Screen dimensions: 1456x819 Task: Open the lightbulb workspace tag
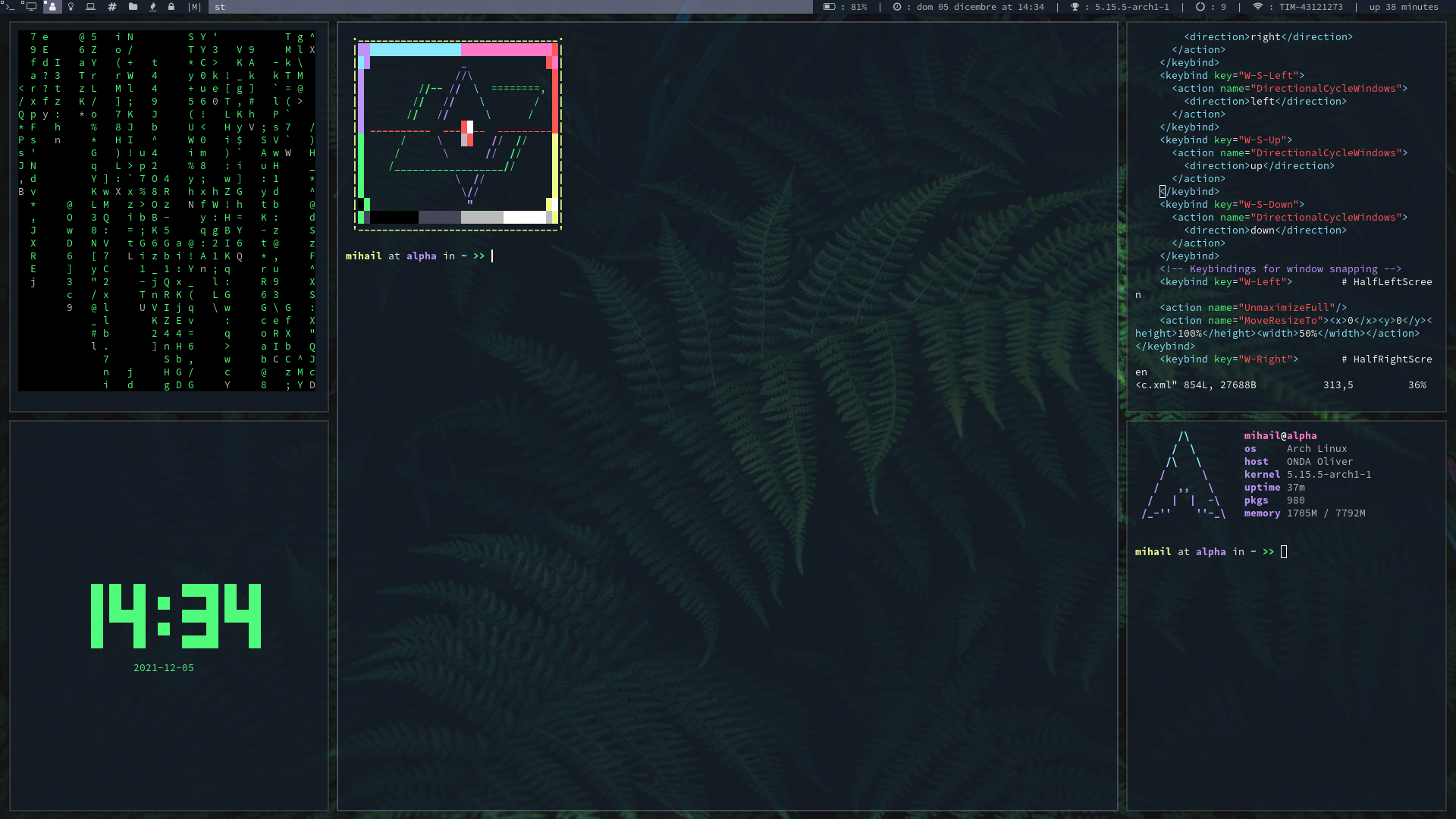(x=71, y=7)
